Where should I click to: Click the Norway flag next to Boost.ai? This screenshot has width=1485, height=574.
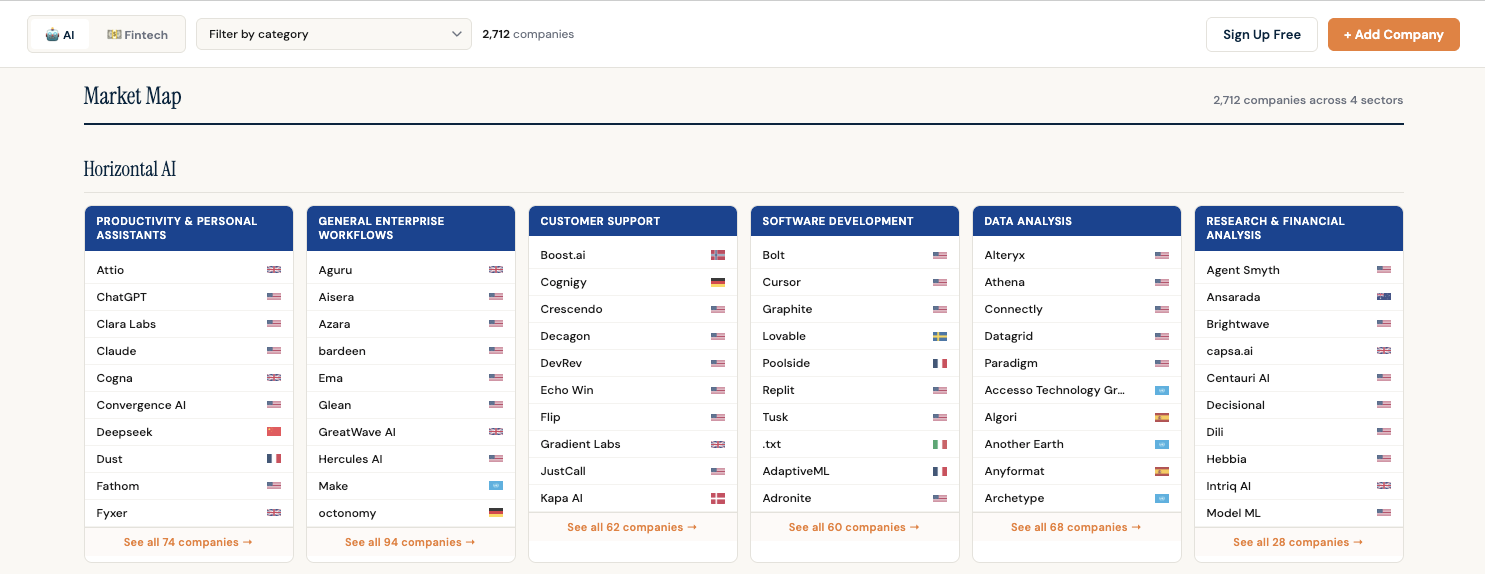click(x=718, y=255)
